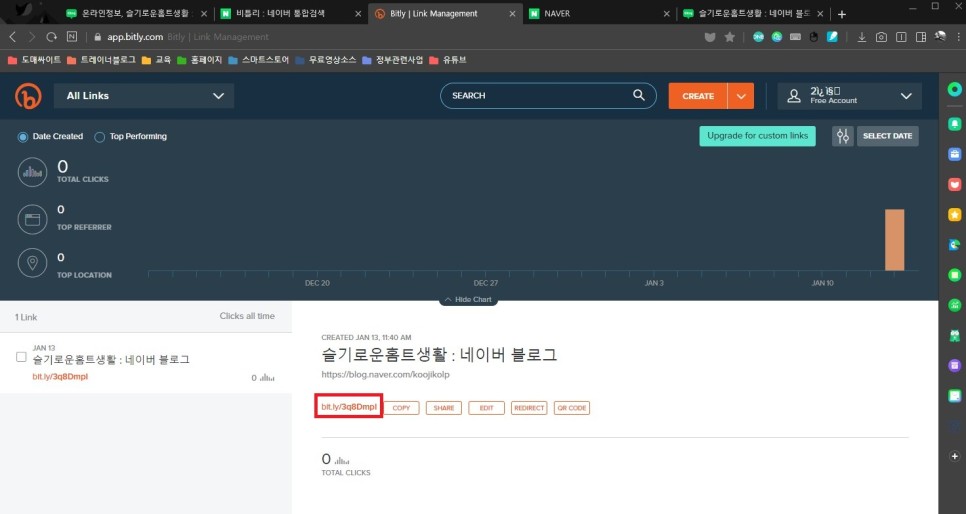Screen dimensions: 966x514
Task: Open the 무료영상소스 bookmark folder
Action: [325, 60]
